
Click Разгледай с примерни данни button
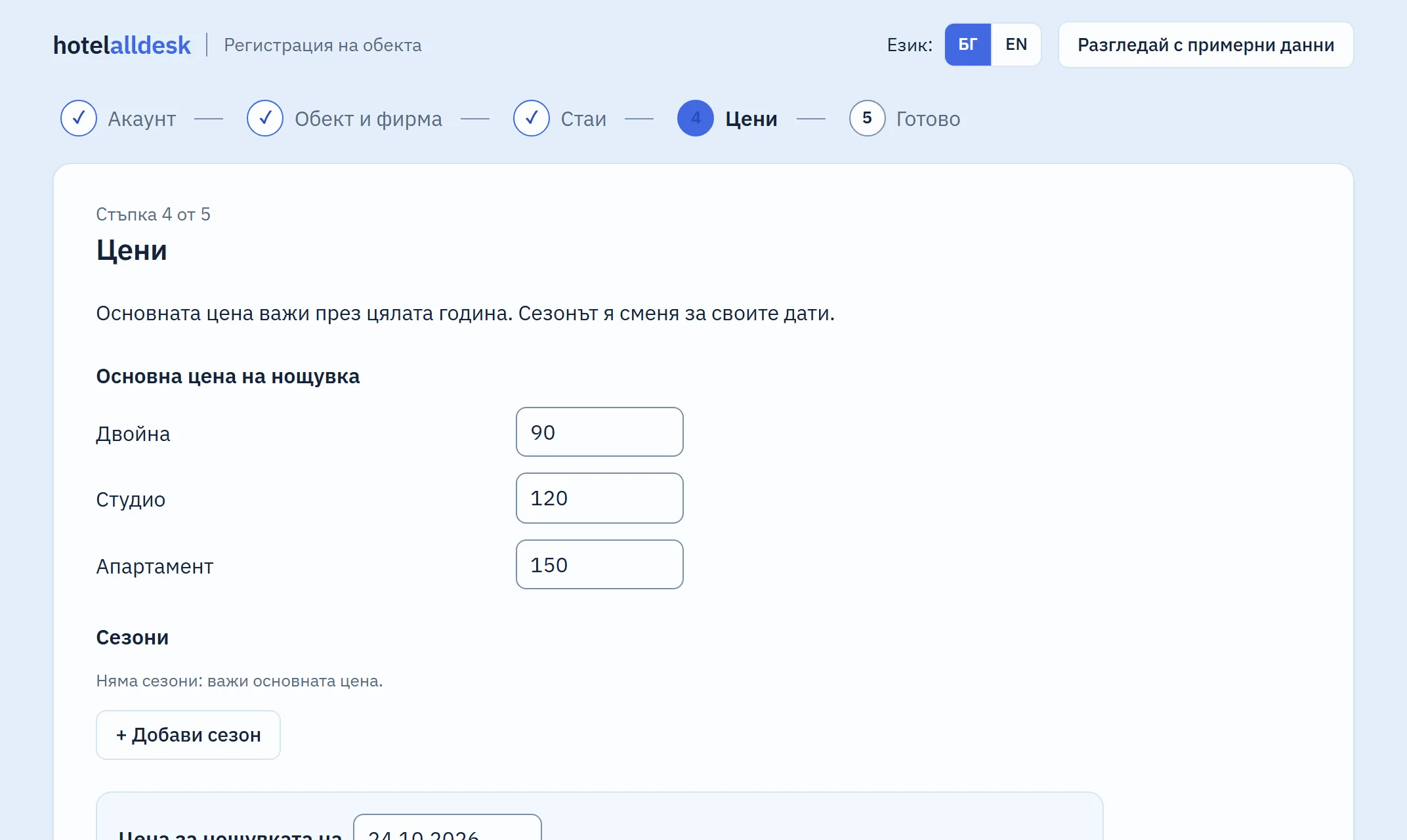[1206, 45]
